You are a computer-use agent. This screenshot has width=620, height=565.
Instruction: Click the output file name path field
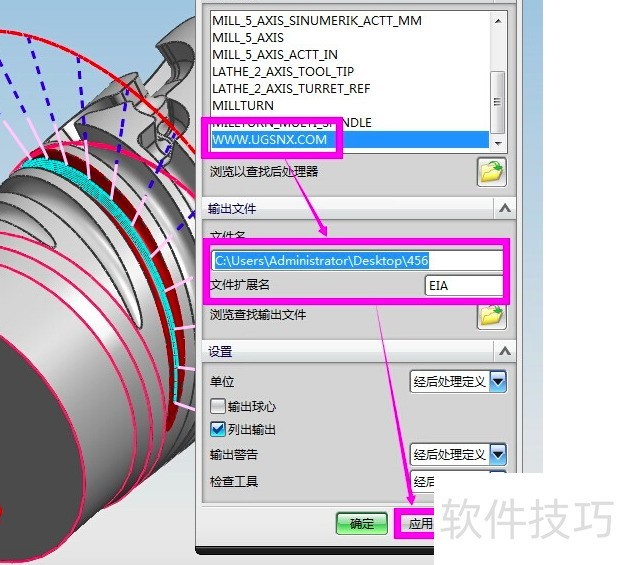pyautogui.click(x=355, y=260)
